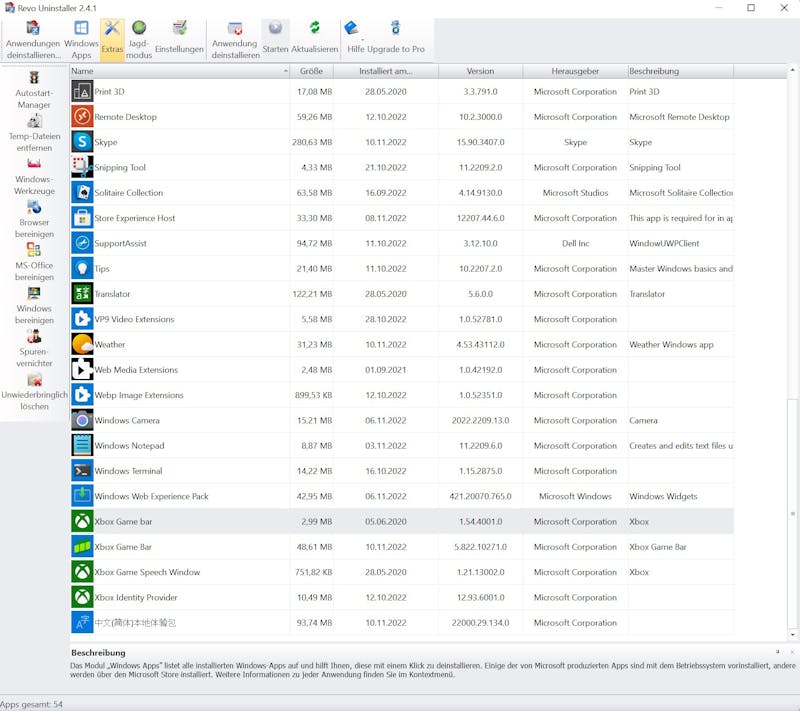Select Xbox Identity Provider row

pyautogui.click(x=402, y=597)
